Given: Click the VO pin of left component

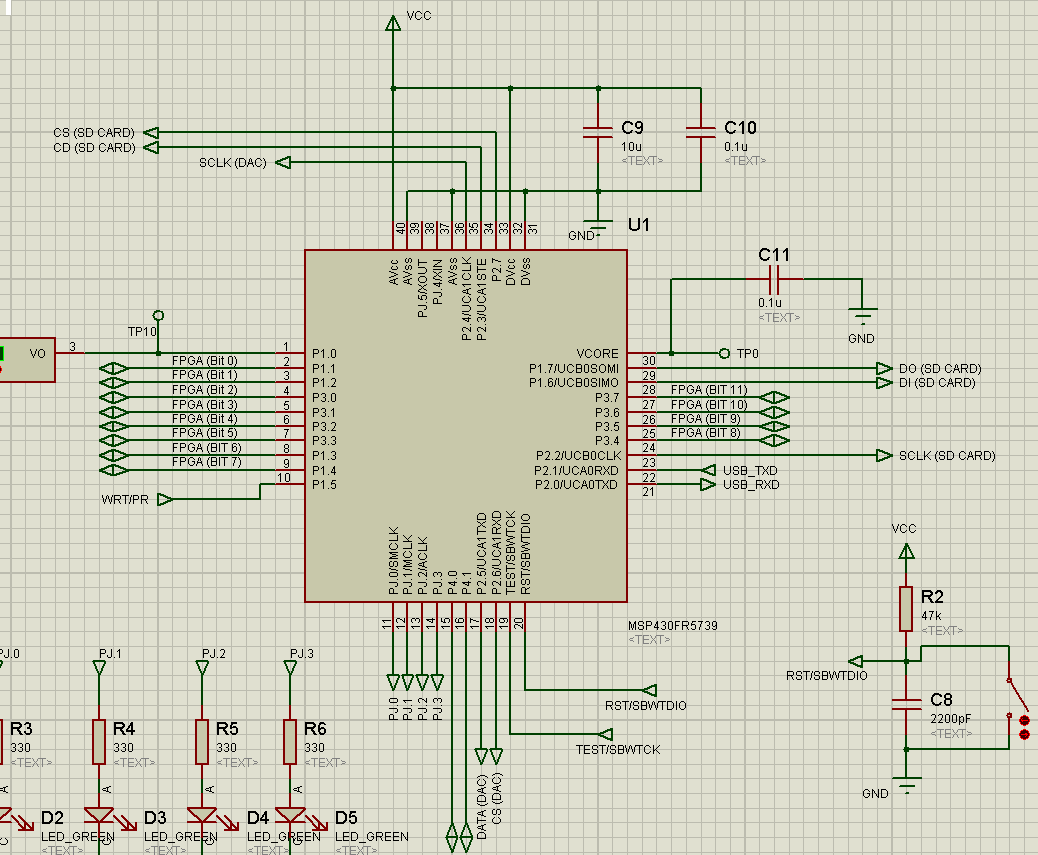Looking at the screenshot, I should point(38,353).
